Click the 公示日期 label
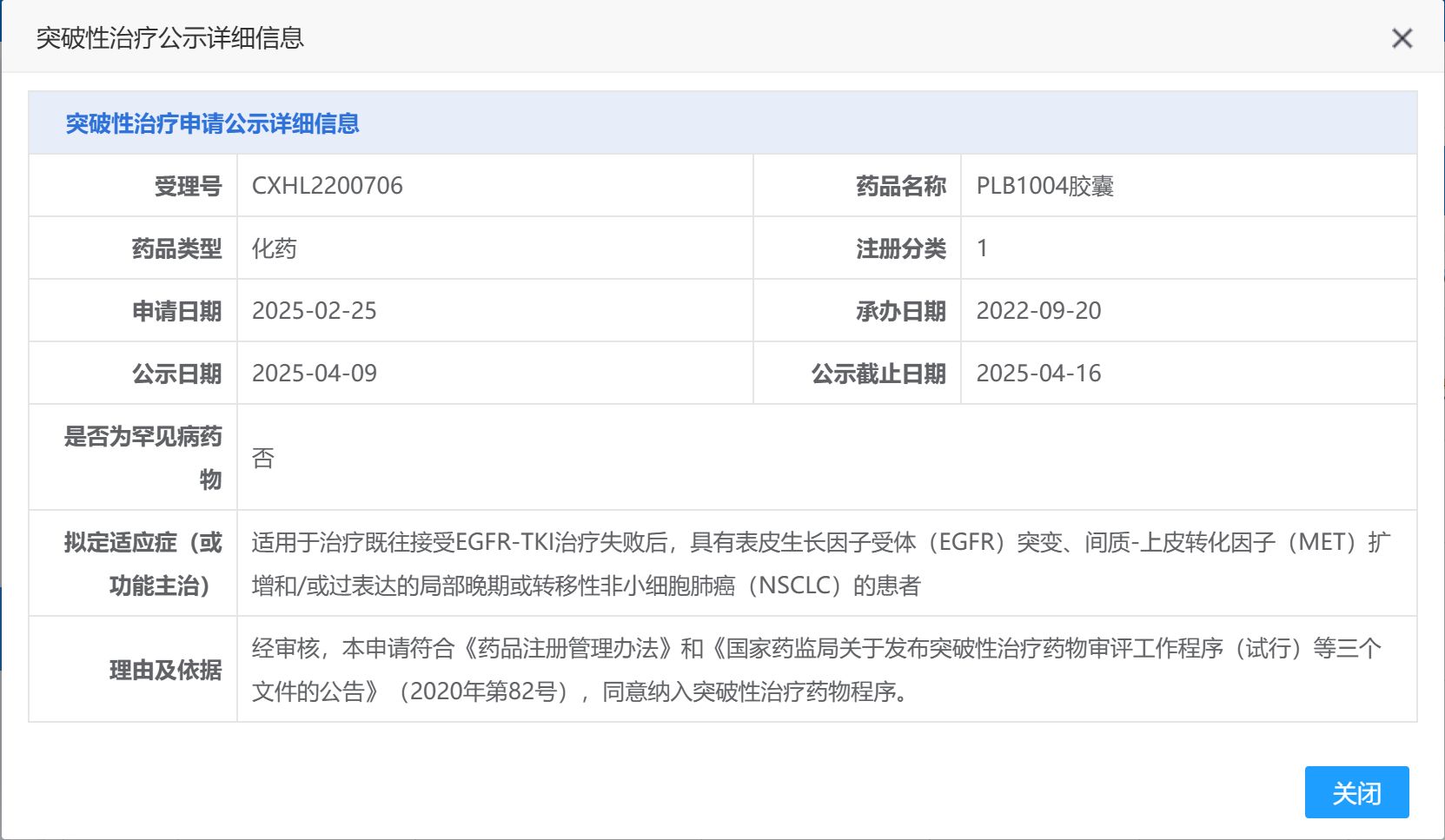 [177, 374]
